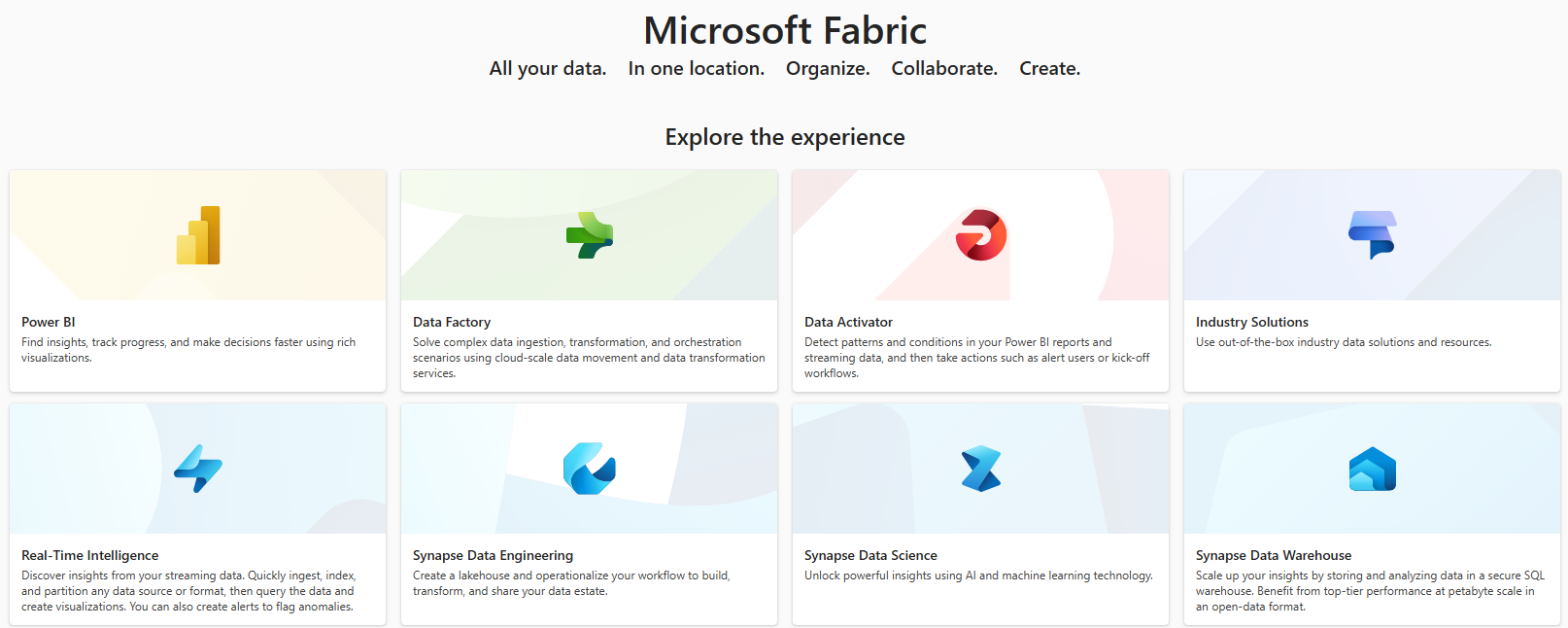Select the Data Activator title text
The image size is (1568, 628).
pos(848,322)
